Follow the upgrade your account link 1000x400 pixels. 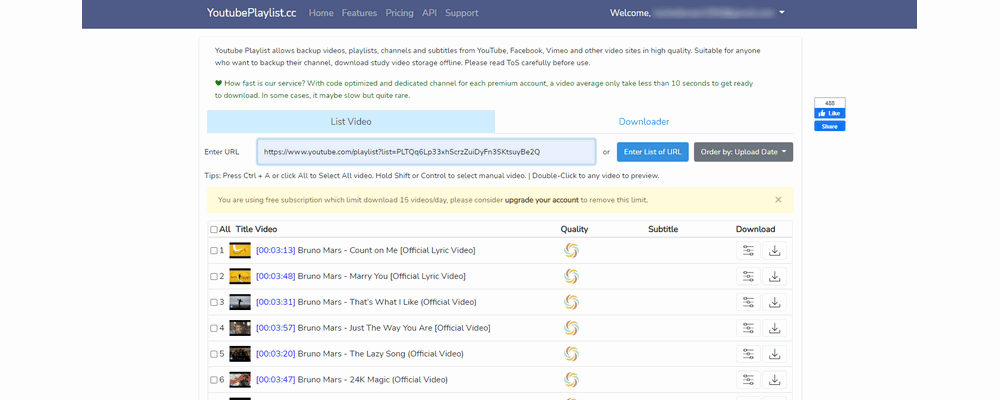541,200
